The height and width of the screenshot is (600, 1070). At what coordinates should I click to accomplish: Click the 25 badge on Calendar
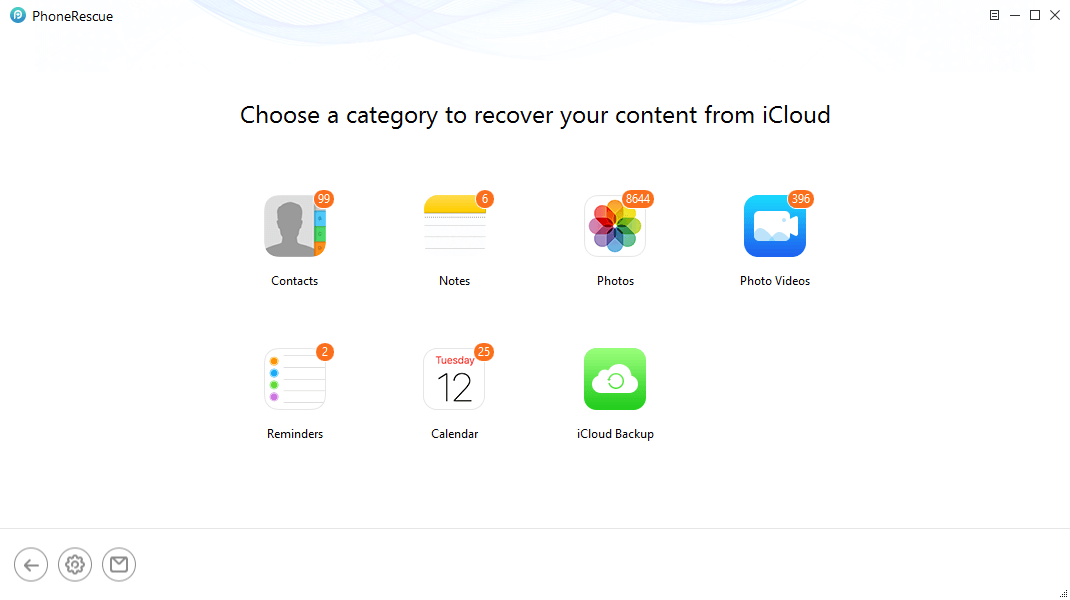(484, 352)
